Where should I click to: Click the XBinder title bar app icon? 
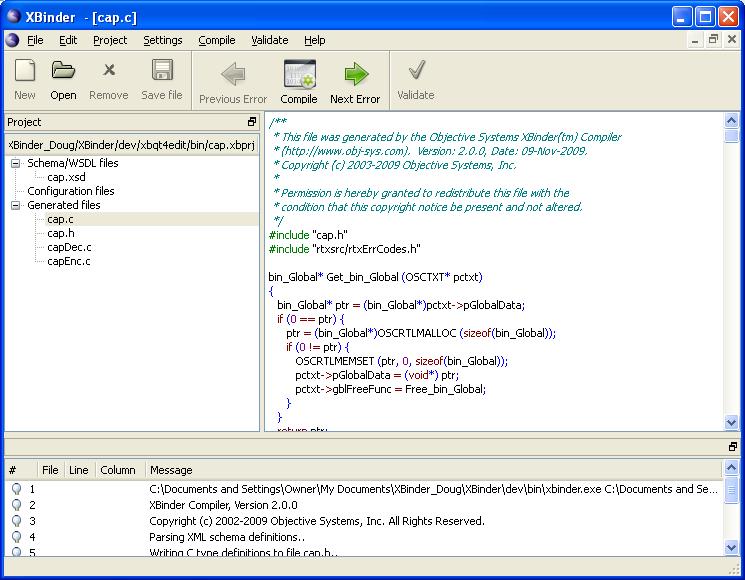[14, 17]
